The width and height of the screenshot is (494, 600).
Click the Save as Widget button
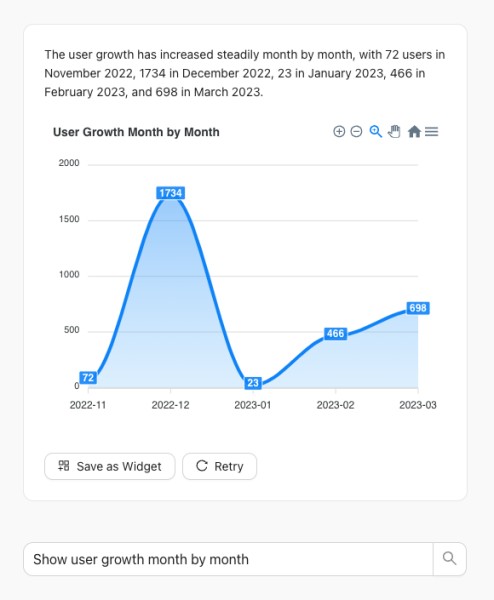point(110,466)
